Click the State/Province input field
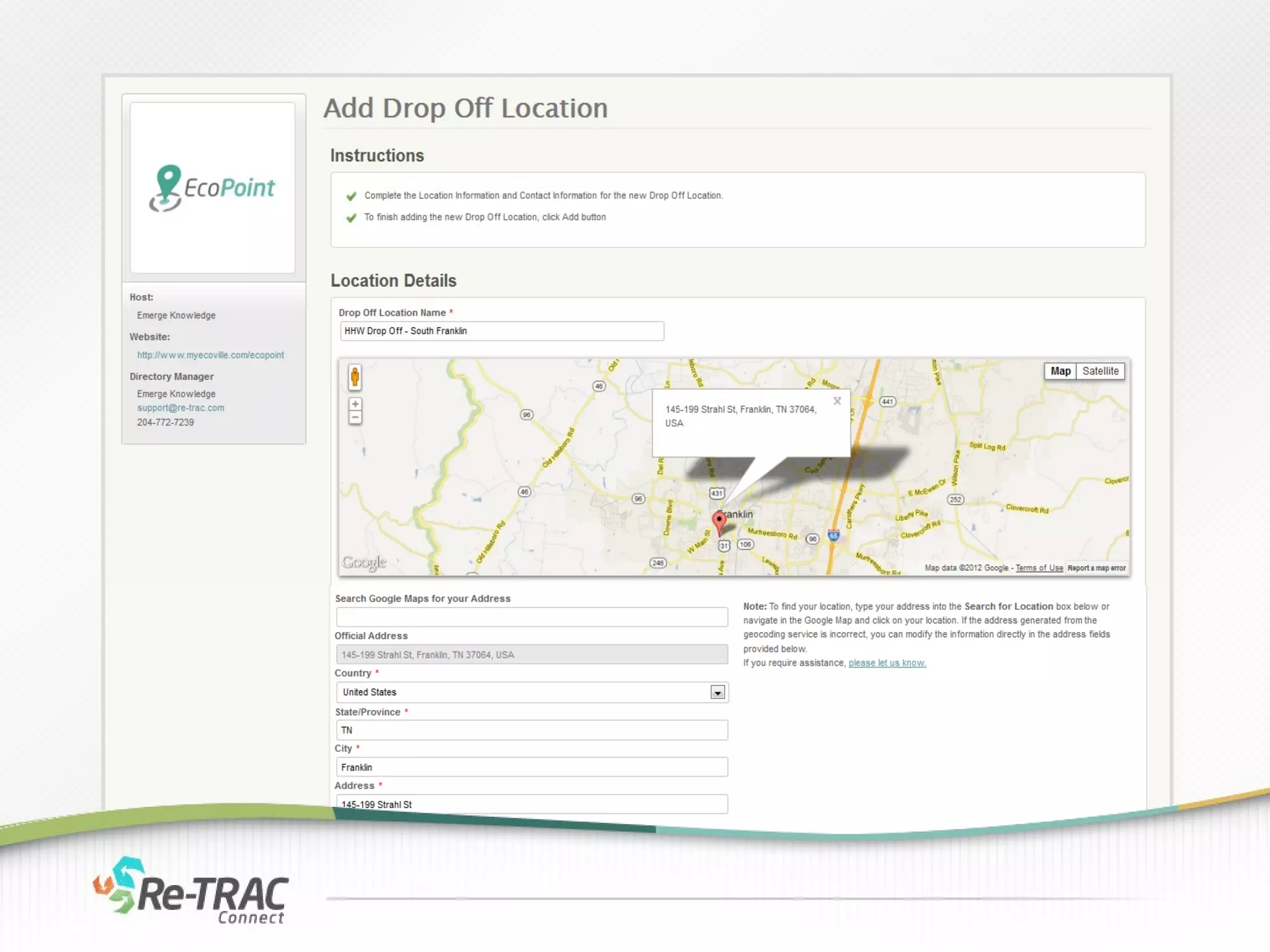 [x=531, y=730]
